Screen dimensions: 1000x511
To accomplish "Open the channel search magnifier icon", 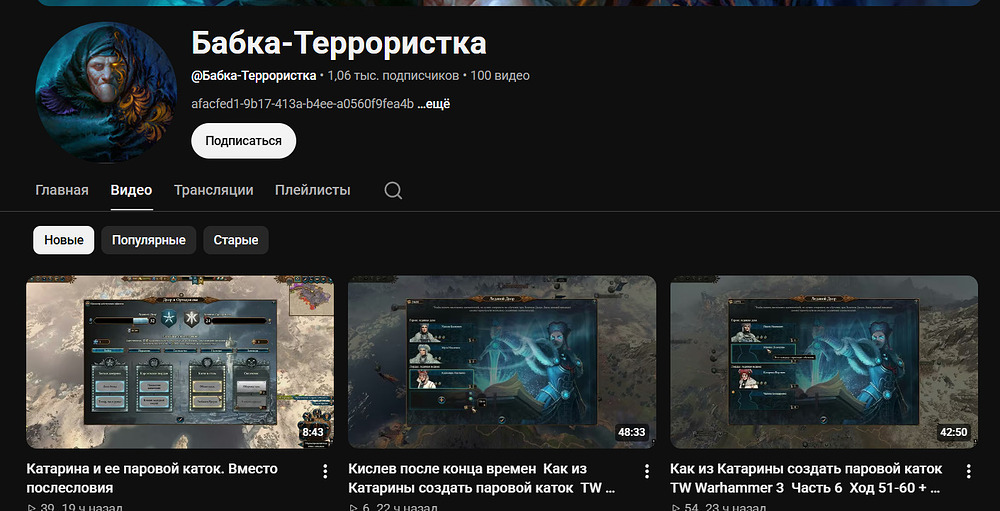I will pyautogui.click(x=393, y=190).
